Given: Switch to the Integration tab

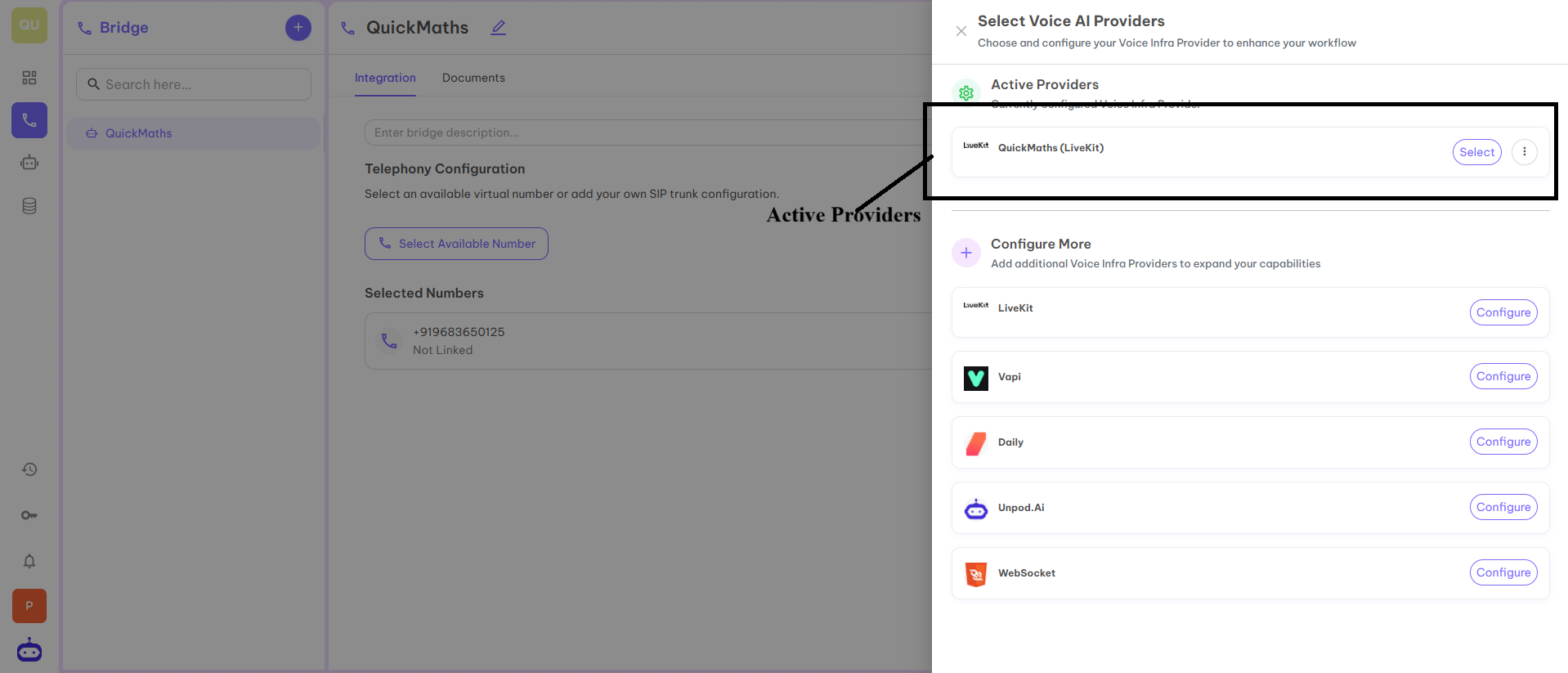Looking at the screenshot, I should click(385, 78).
